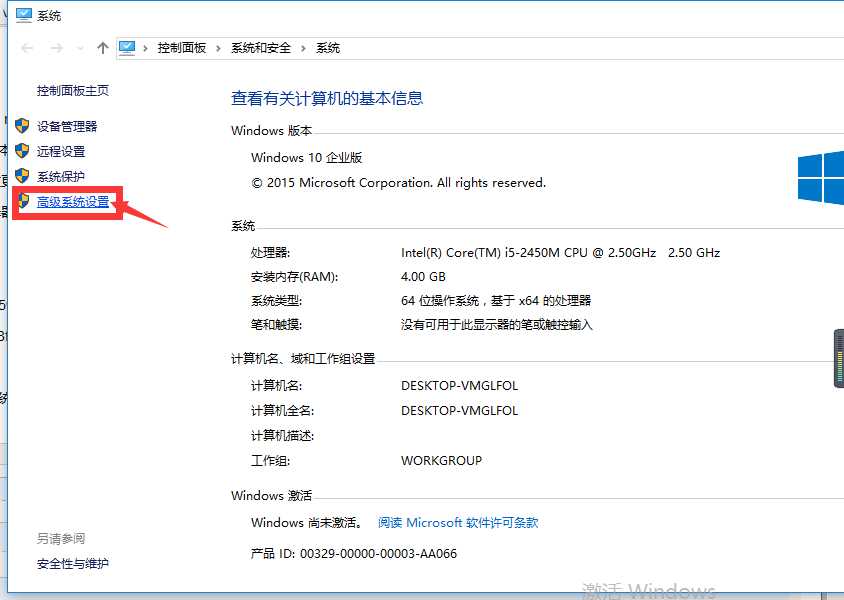
Task: Go back with the left arrow
Action: [27, 48]
